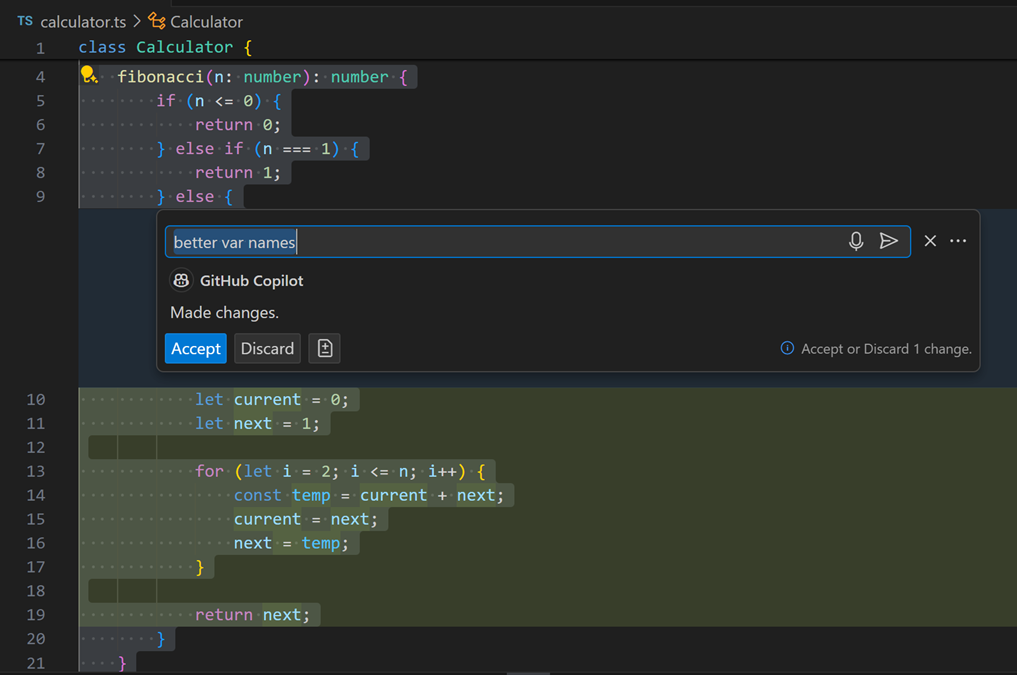Click 'const temp' declaration on line 14

point(282,495)
